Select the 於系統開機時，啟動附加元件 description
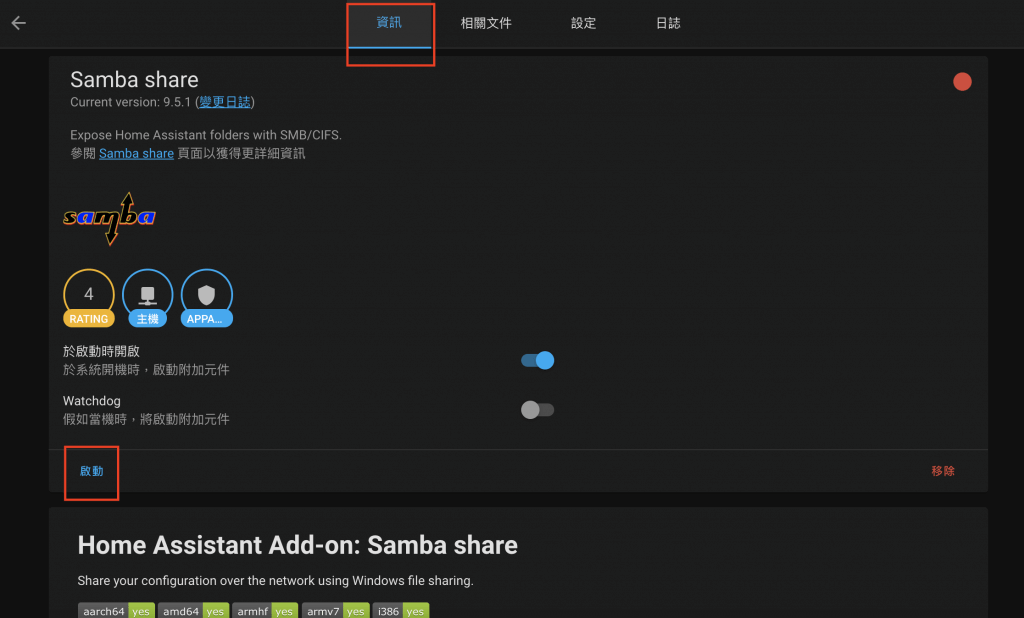 (146, 370)
